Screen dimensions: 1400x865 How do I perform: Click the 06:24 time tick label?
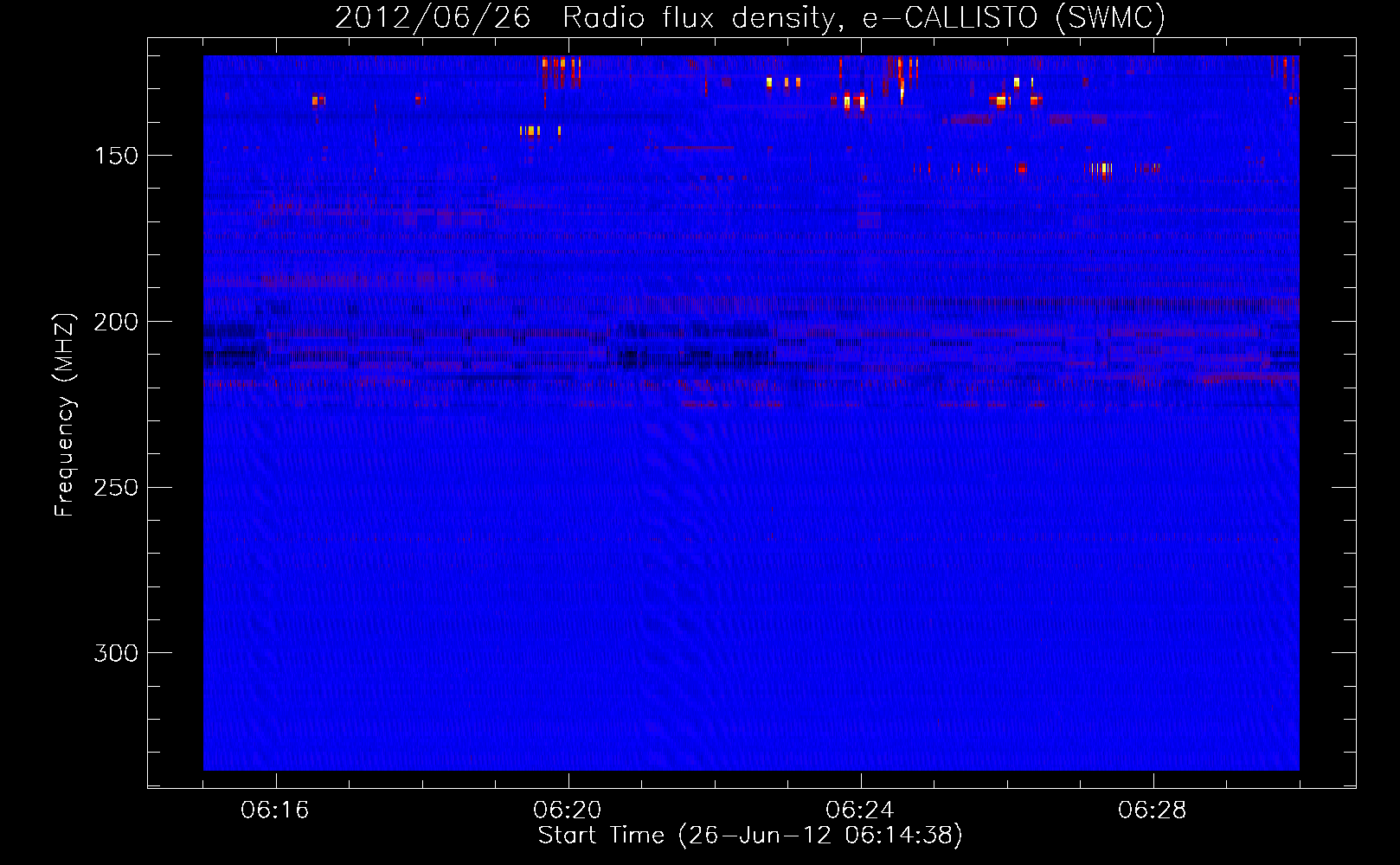[x=860, y=811]
